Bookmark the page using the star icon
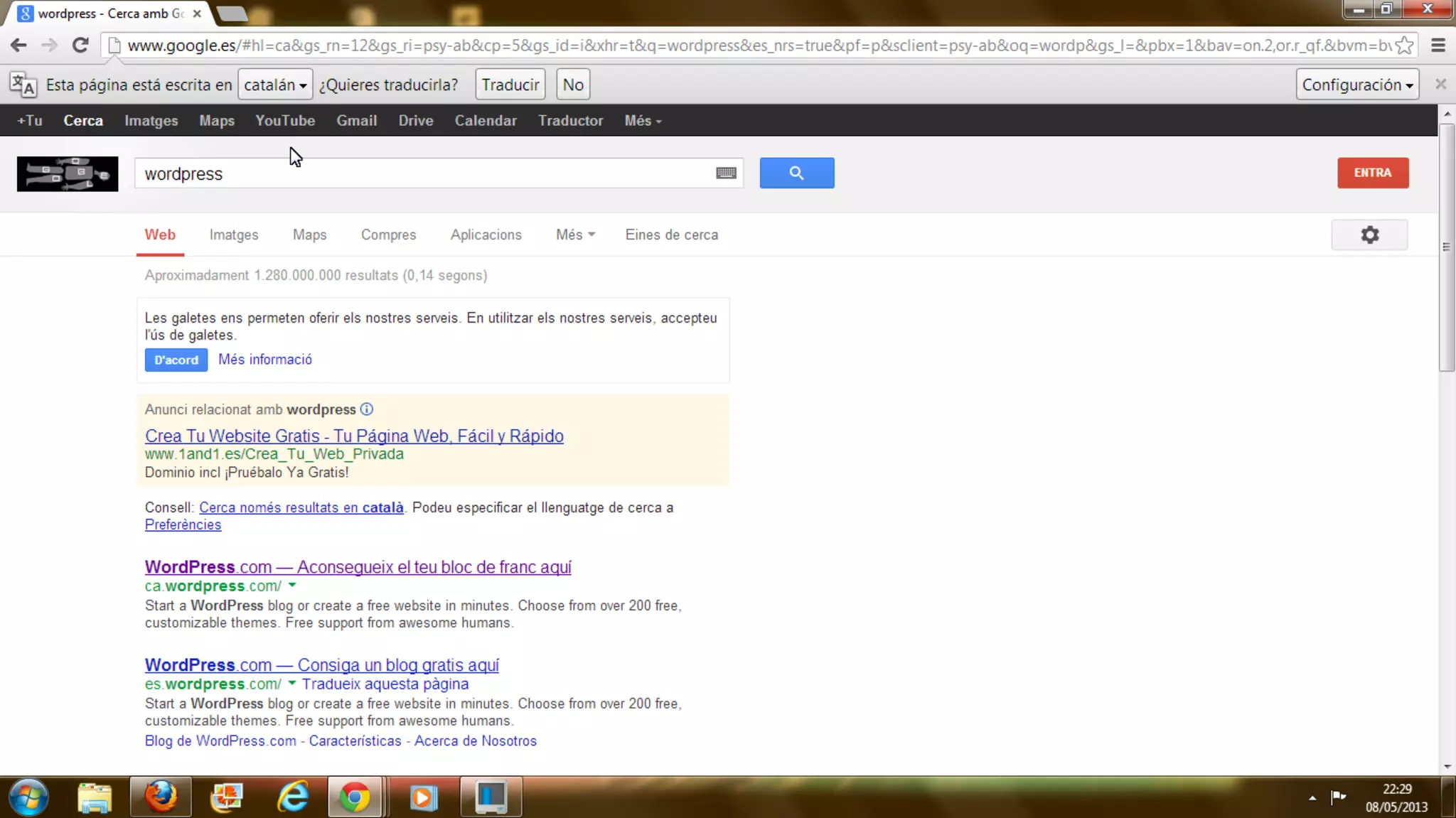The height and width of the screenshot is (818, 1456). point(1404,45)
